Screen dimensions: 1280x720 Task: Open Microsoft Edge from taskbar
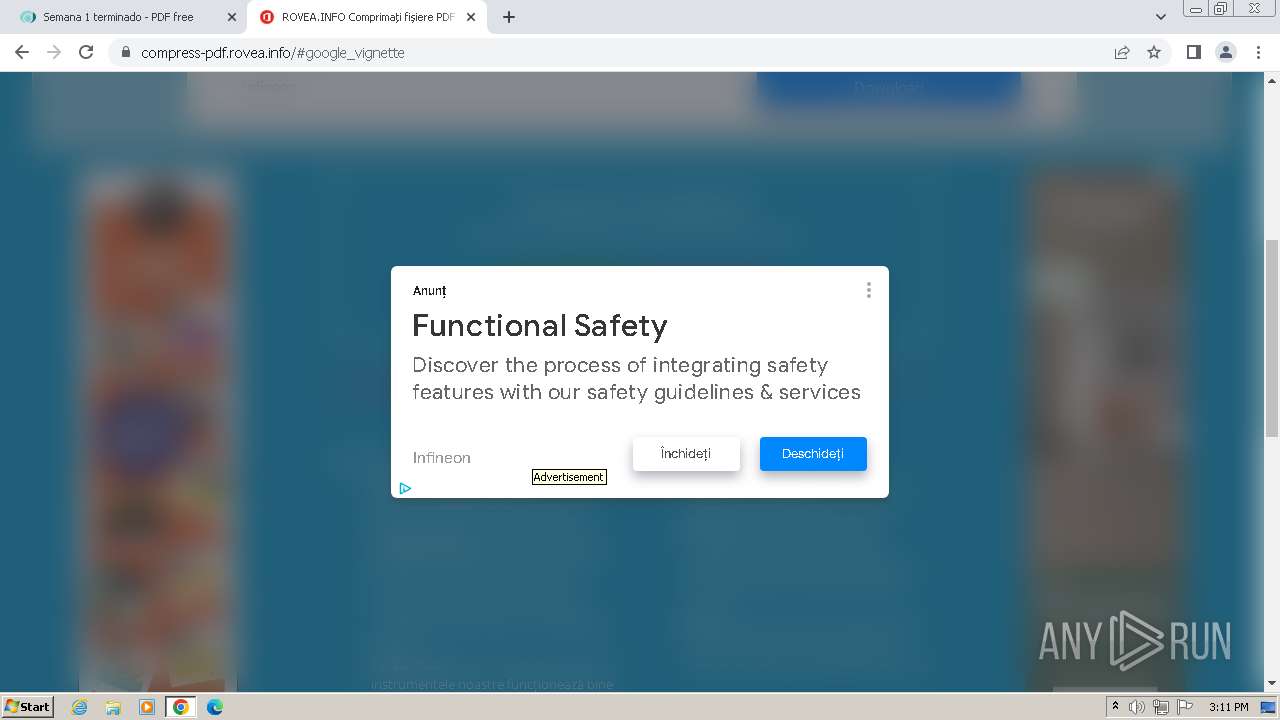[x=214, y=707]
